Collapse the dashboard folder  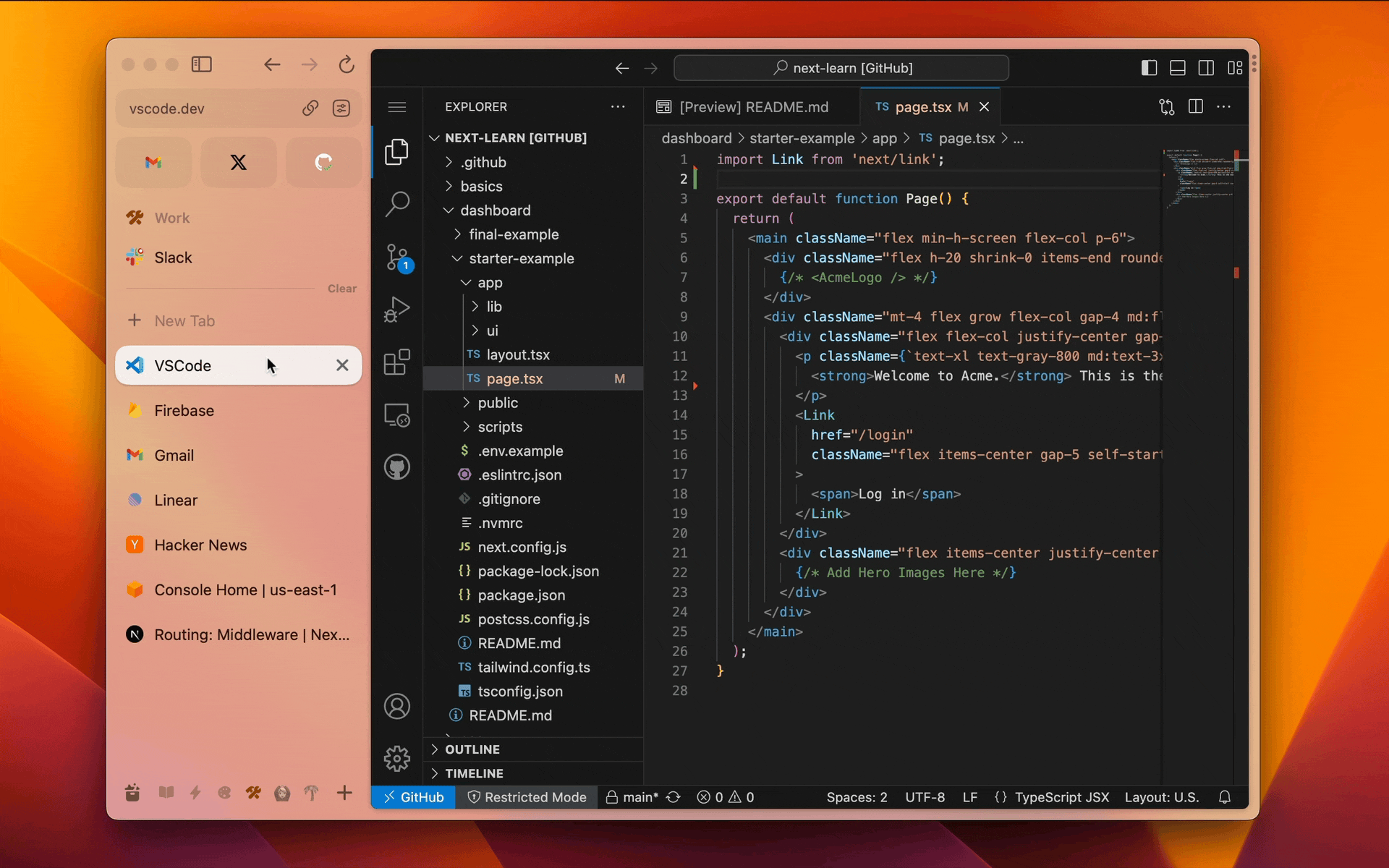(x=533, y=210)
